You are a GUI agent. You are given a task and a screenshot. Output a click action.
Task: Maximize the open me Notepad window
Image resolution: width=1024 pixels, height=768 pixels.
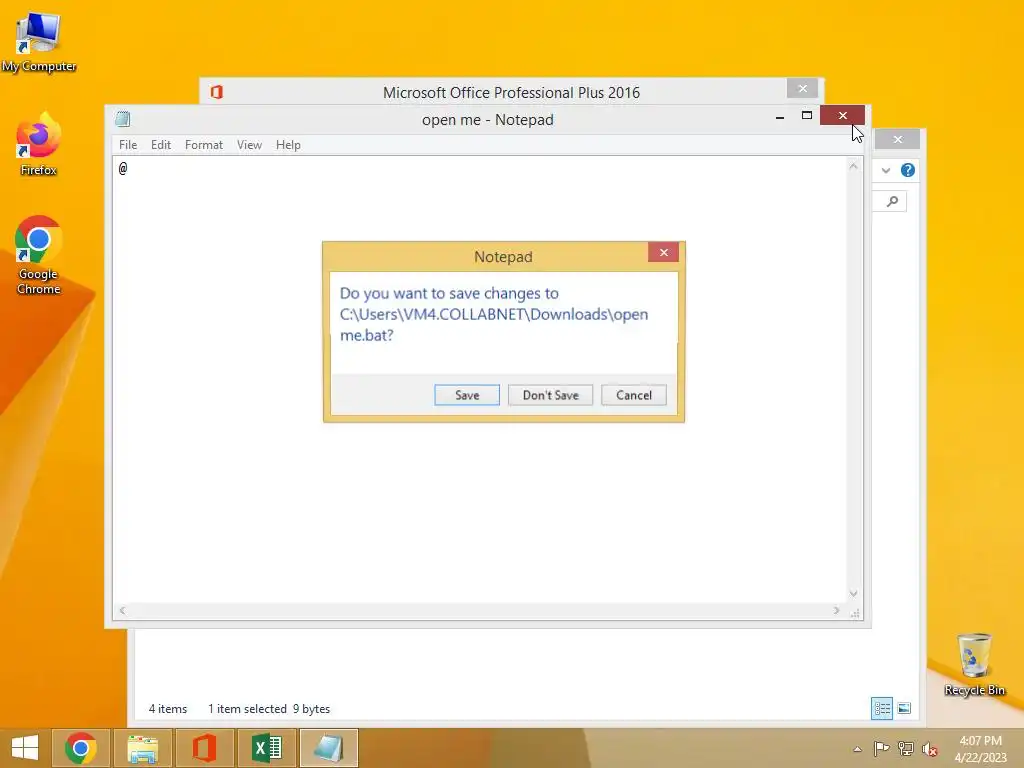[x=807, y=116]
